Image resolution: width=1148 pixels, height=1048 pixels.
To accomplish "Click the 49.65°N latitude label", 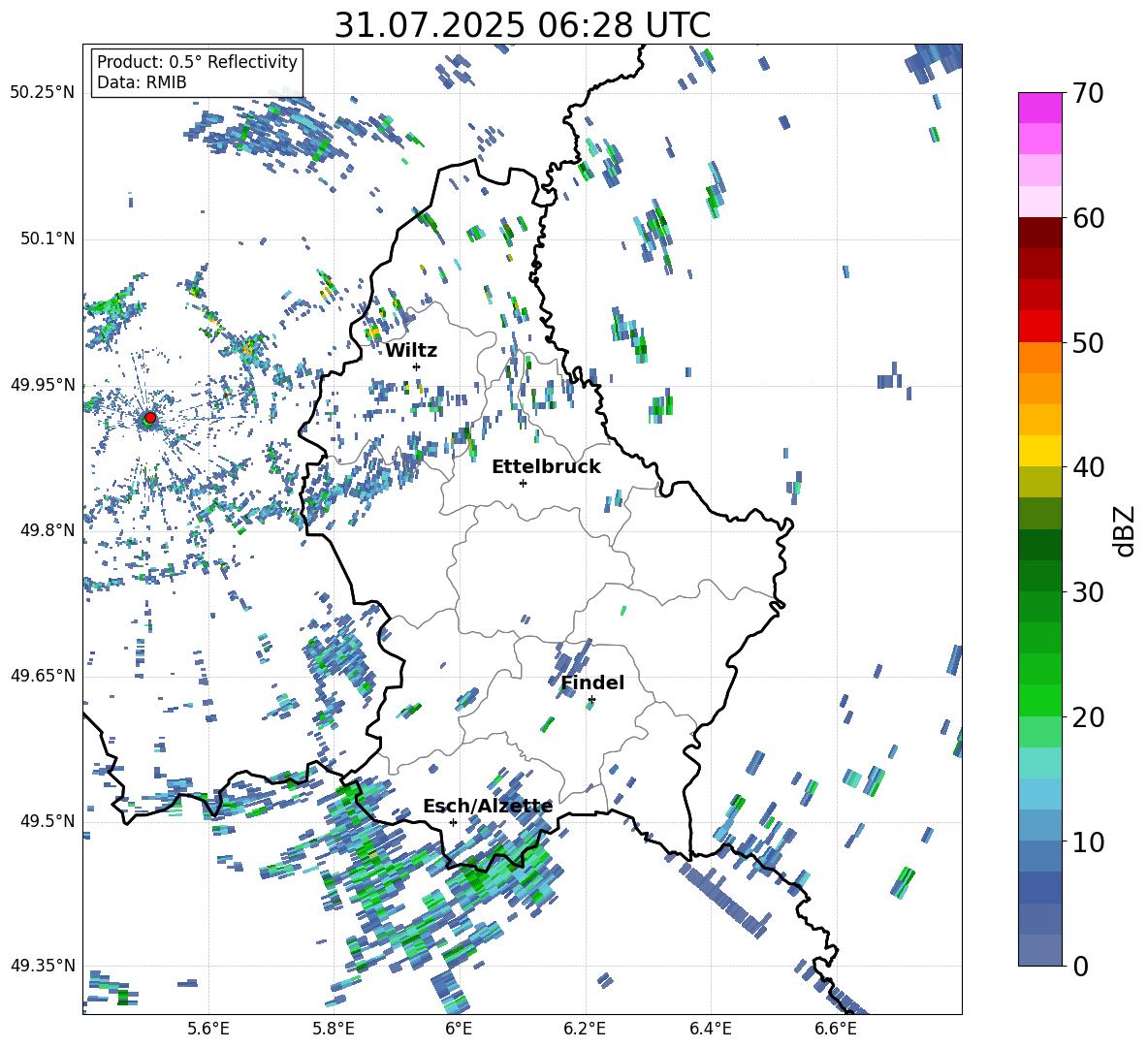I will (43, 675).
